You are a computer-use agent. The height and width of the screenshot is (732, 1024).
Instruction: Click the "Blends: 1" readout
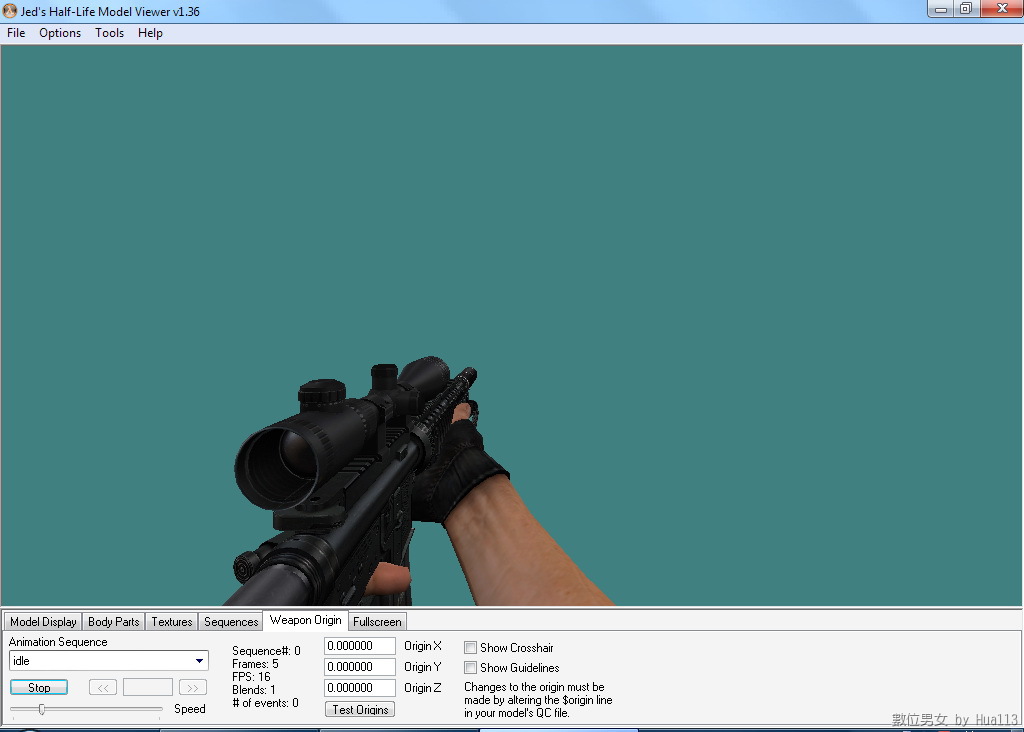click(x=254, y=690)
